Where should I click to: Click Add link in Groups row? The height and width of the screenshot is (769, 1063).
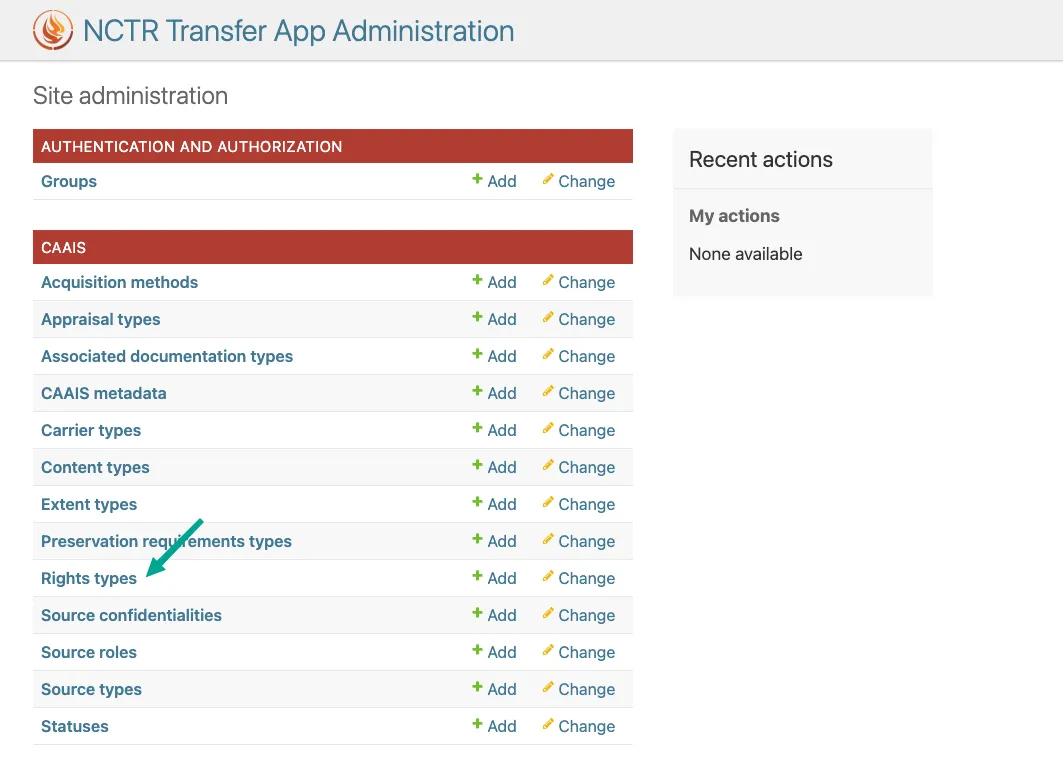point(502,181)
